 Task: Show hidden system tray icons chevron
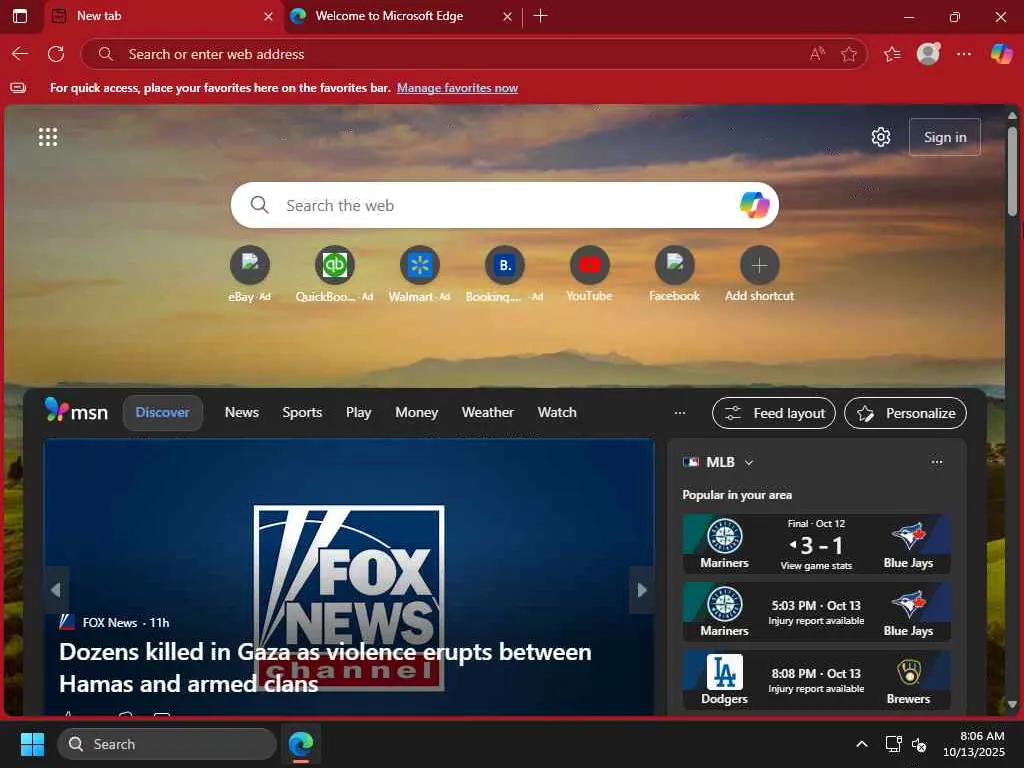862,744
